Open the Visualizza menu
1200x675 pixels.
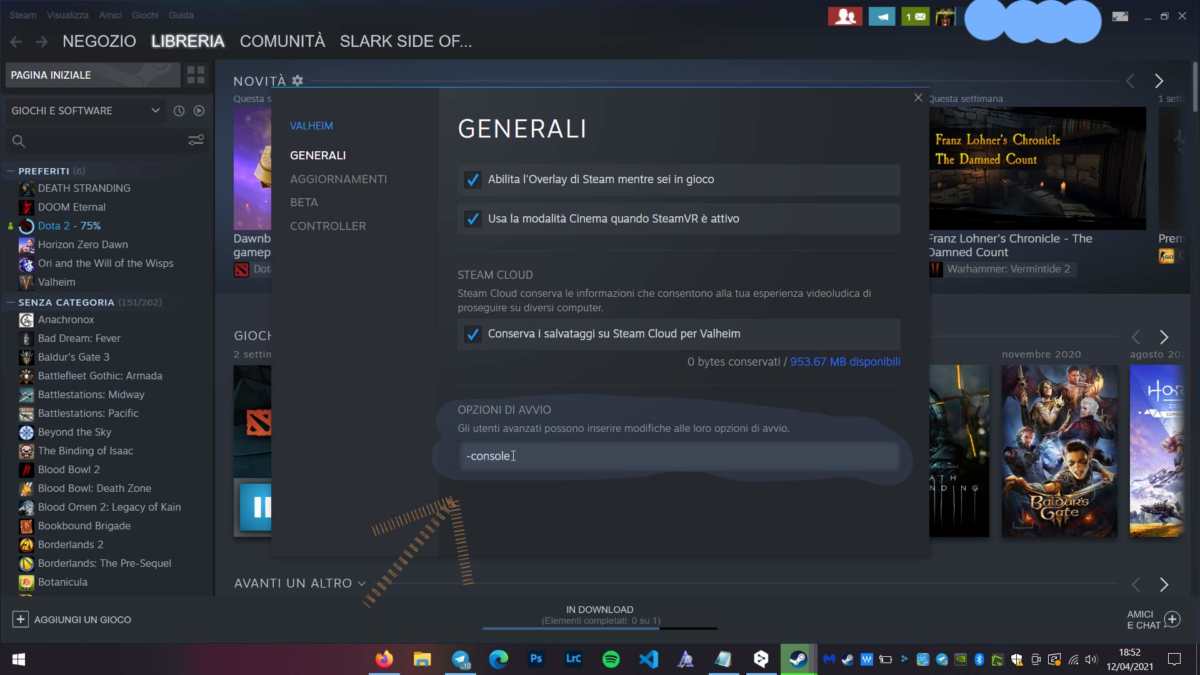point(68,16)
